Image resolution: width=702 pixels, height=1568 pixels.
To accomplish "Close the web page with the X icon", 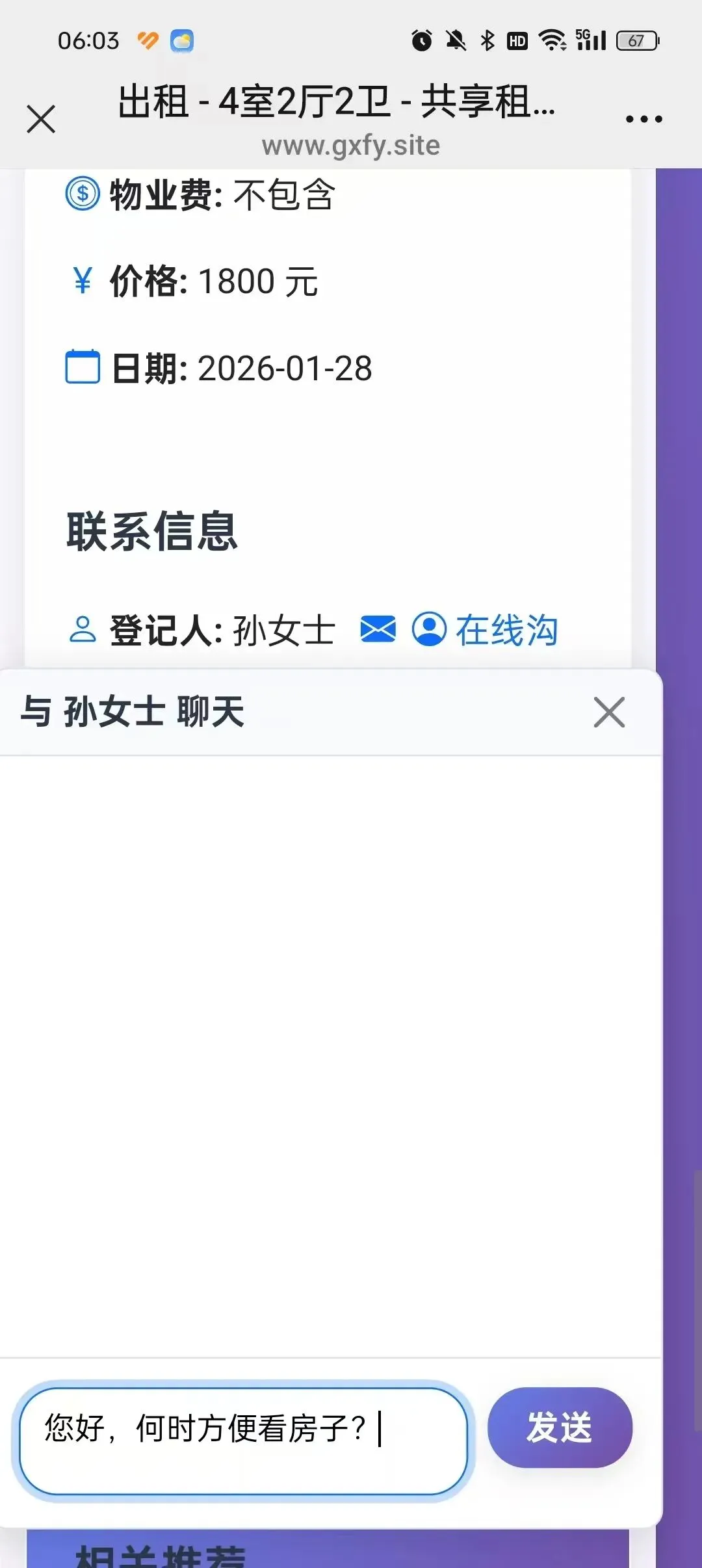I will [41, 119].
